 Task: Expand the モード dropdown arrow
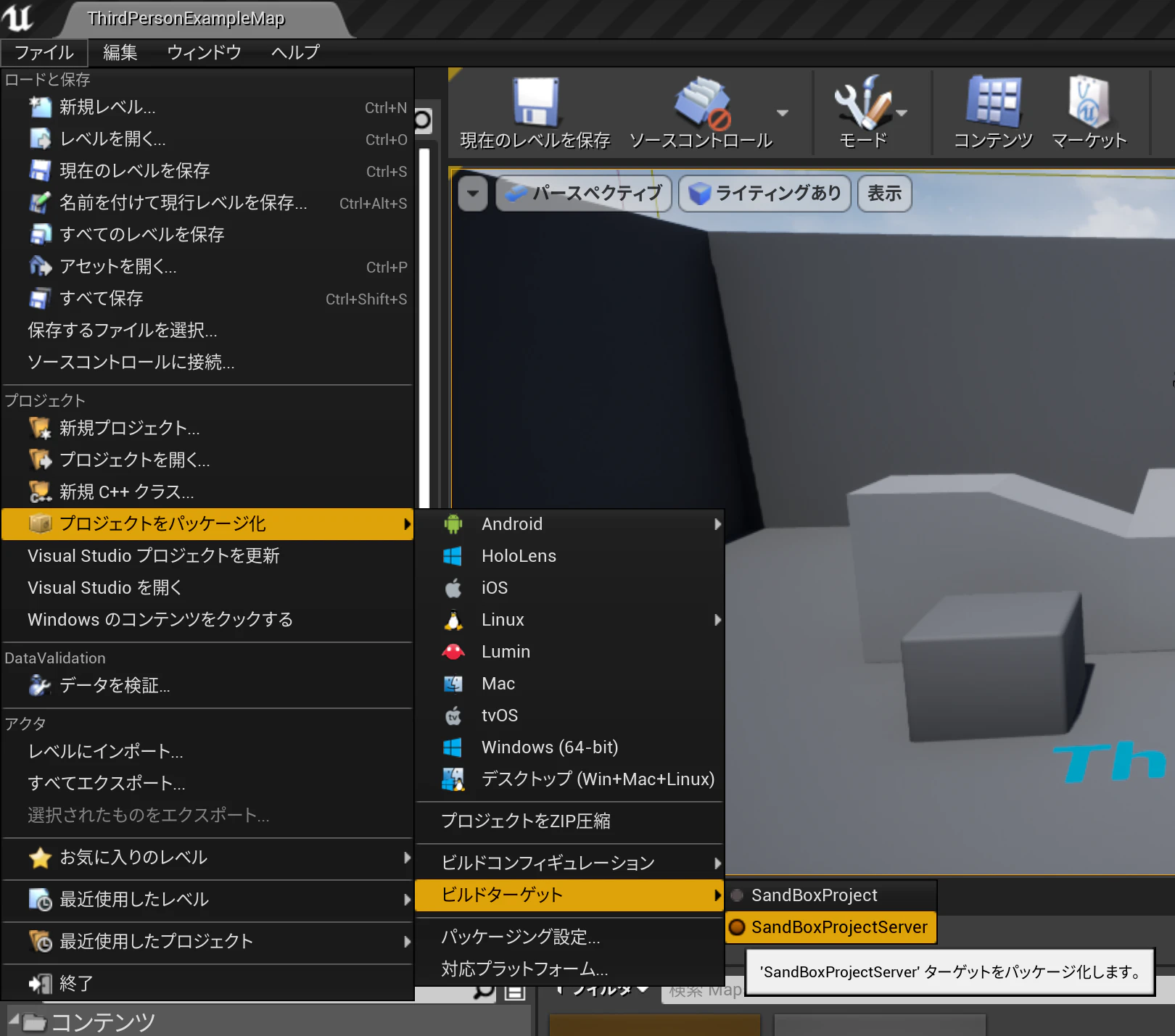(x=902, y=112)
